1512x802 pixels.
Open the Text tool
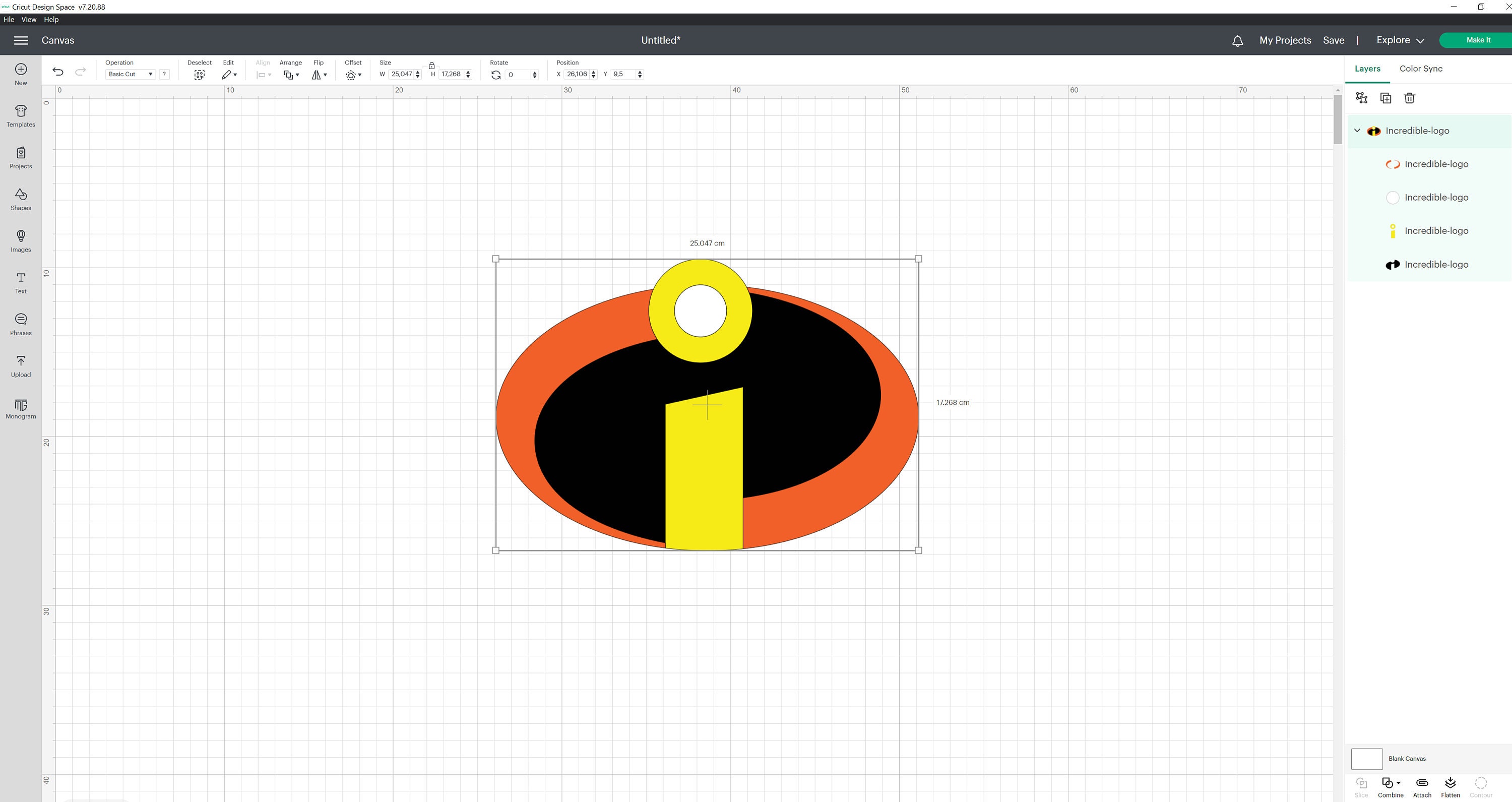[21, 283]
